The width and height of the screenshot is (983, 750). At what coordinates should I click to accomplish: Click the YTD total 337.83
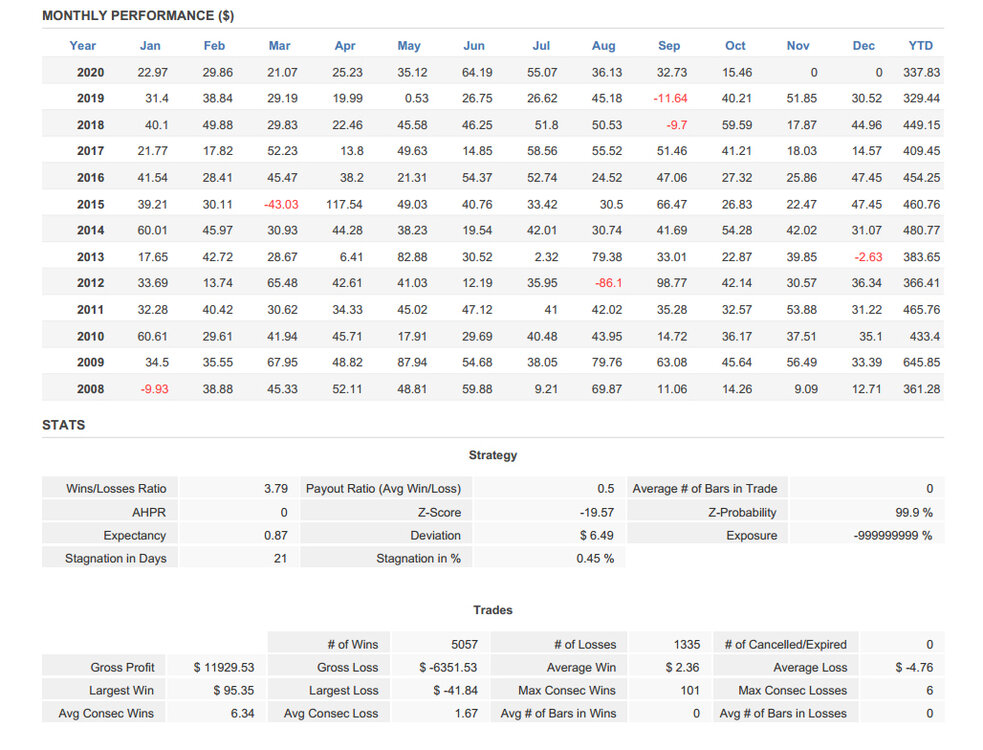coord(922,73)
